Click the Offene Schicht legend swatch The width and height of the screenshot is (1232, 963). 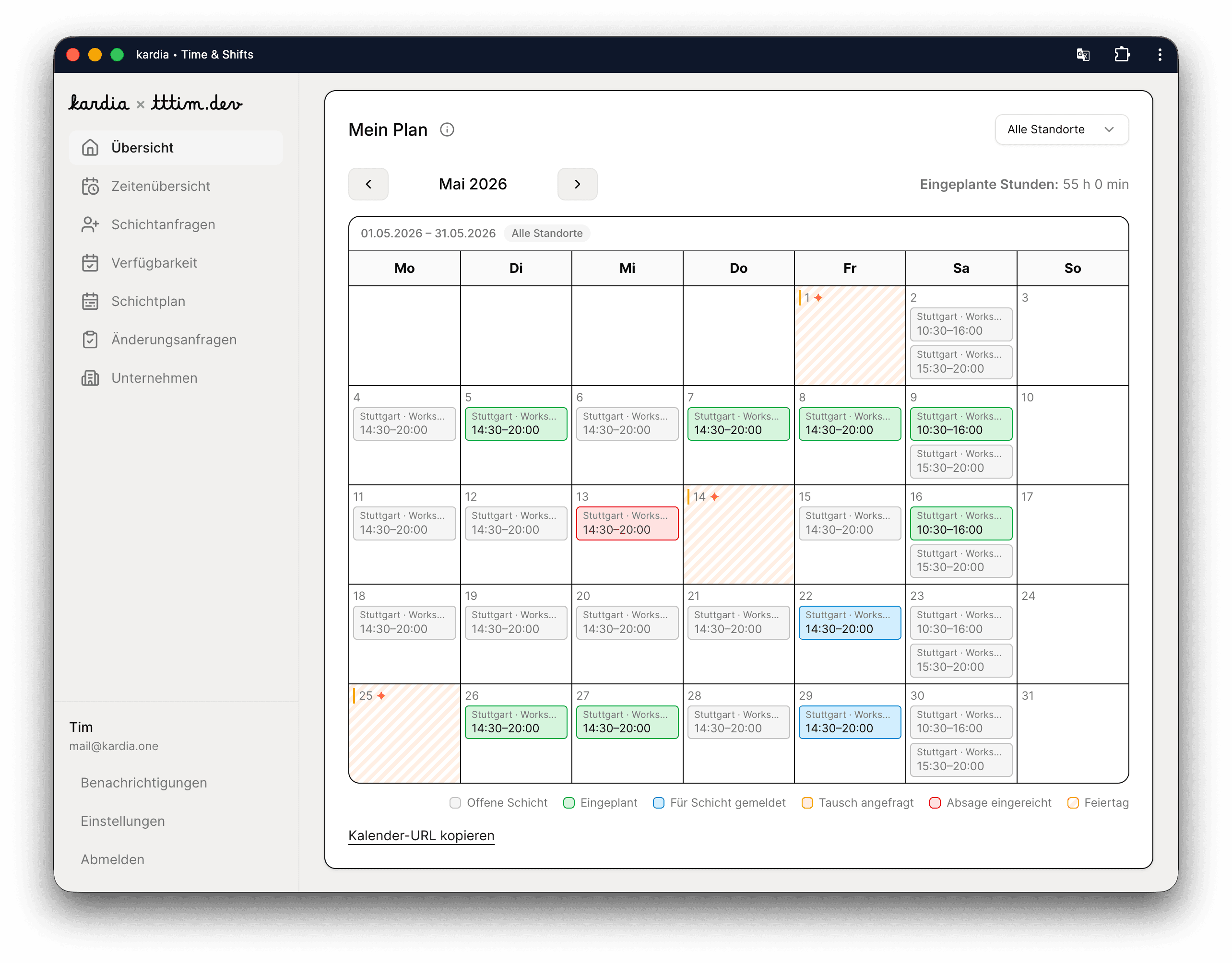455,803
